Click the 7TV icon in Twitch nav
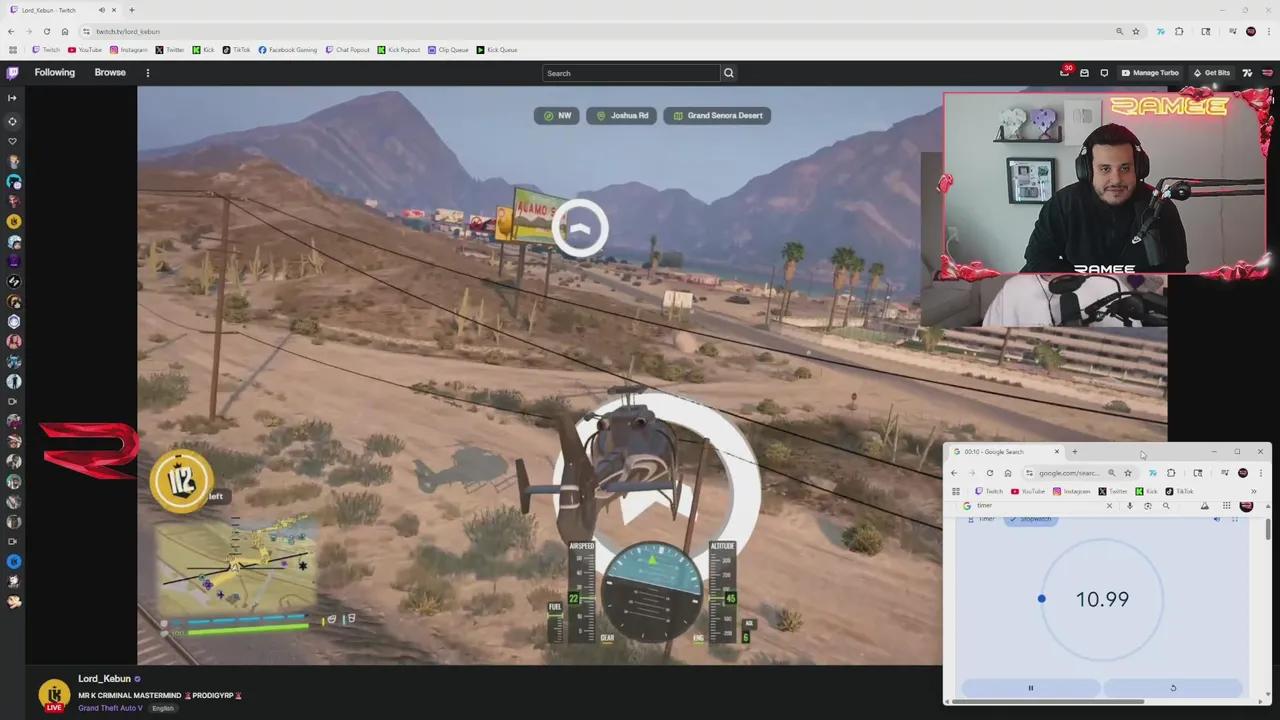 coord(1247,73)
